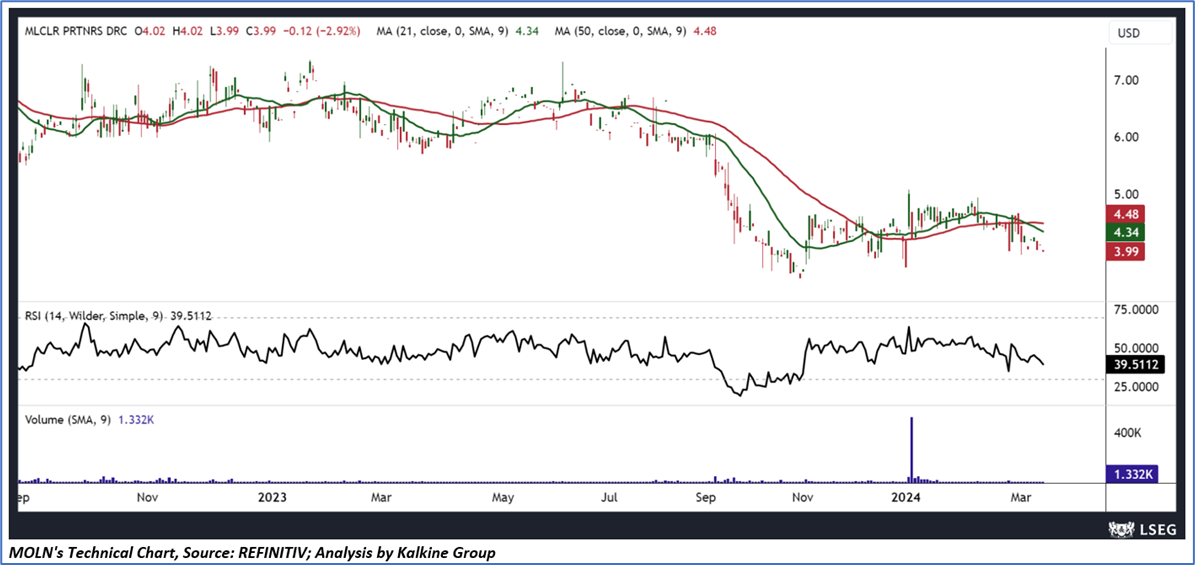Click the 39.5112 value beside RSI label

191,314
